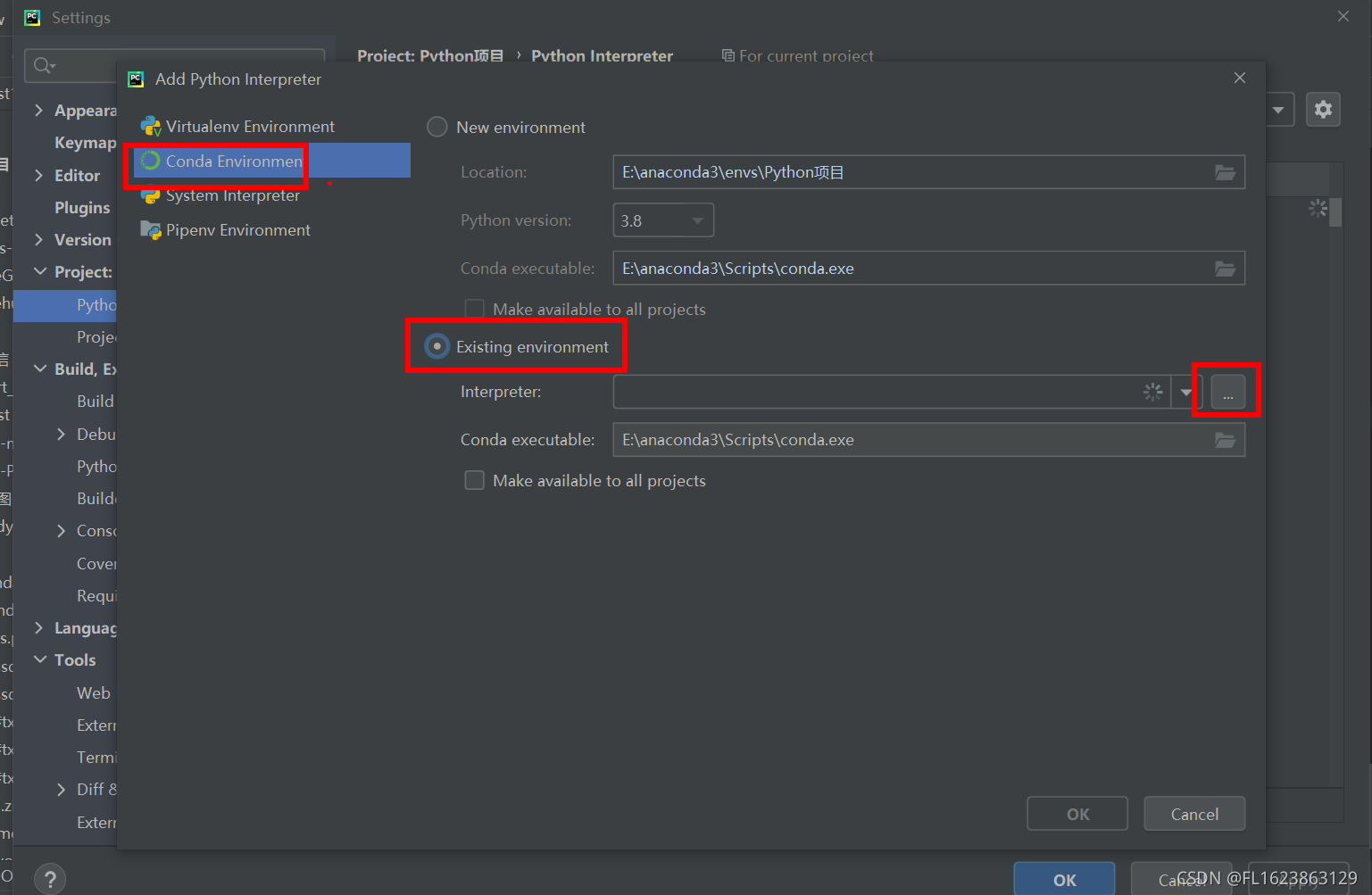Image resolution: width=1372 pixels, height=895 pixels.
Task: Open Python version 3.8 dropdown
Action: (663, 220)
